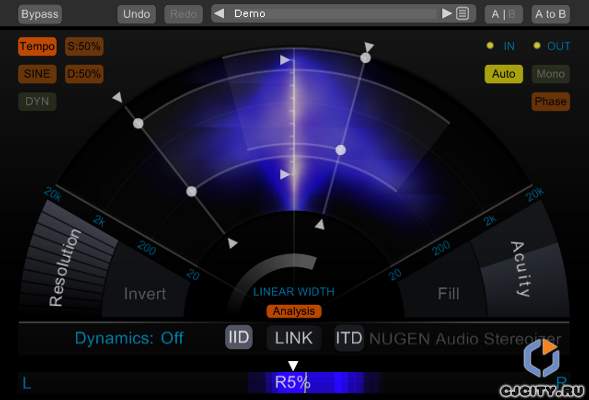
Task: Click triangle at bottom of right line
Action: click(320, 225)
